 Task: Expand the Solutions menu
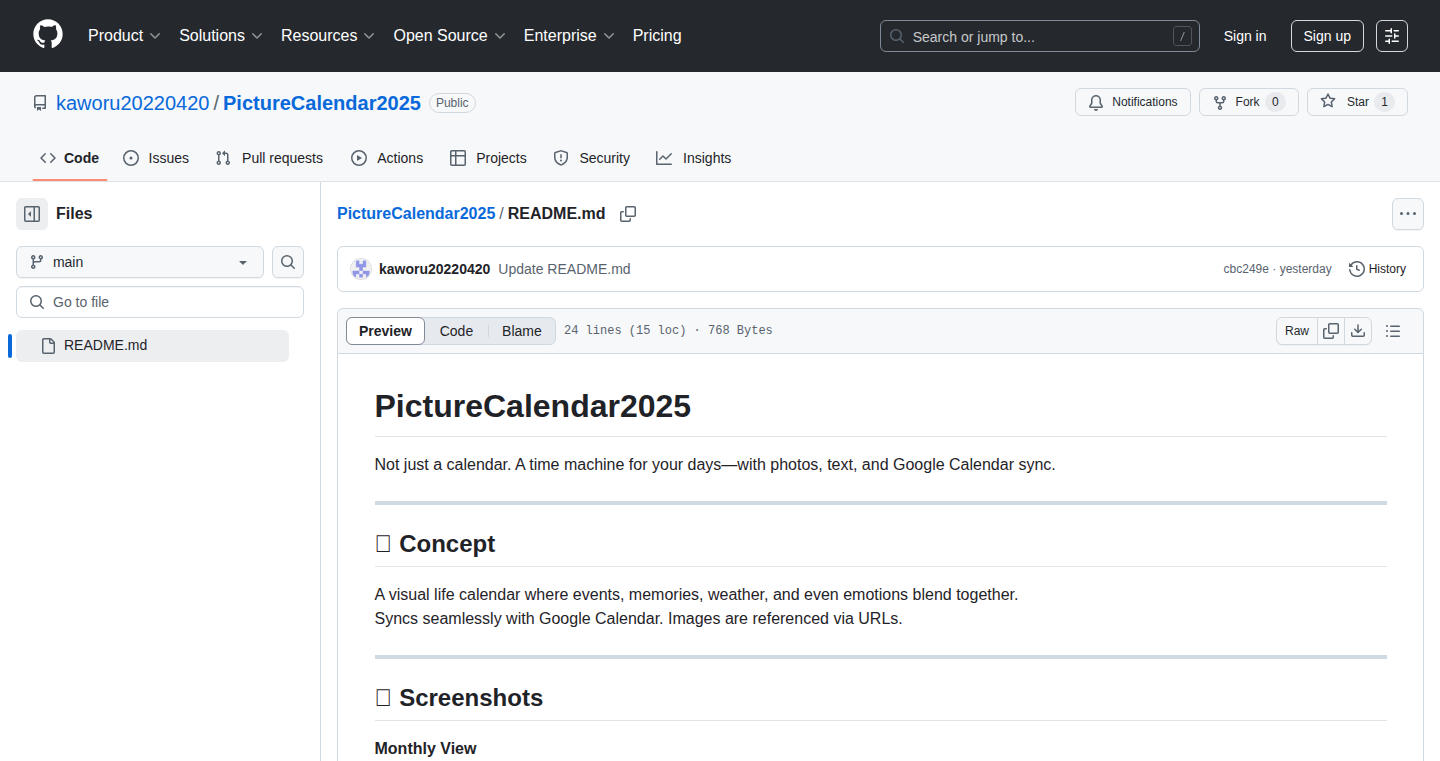221,35
